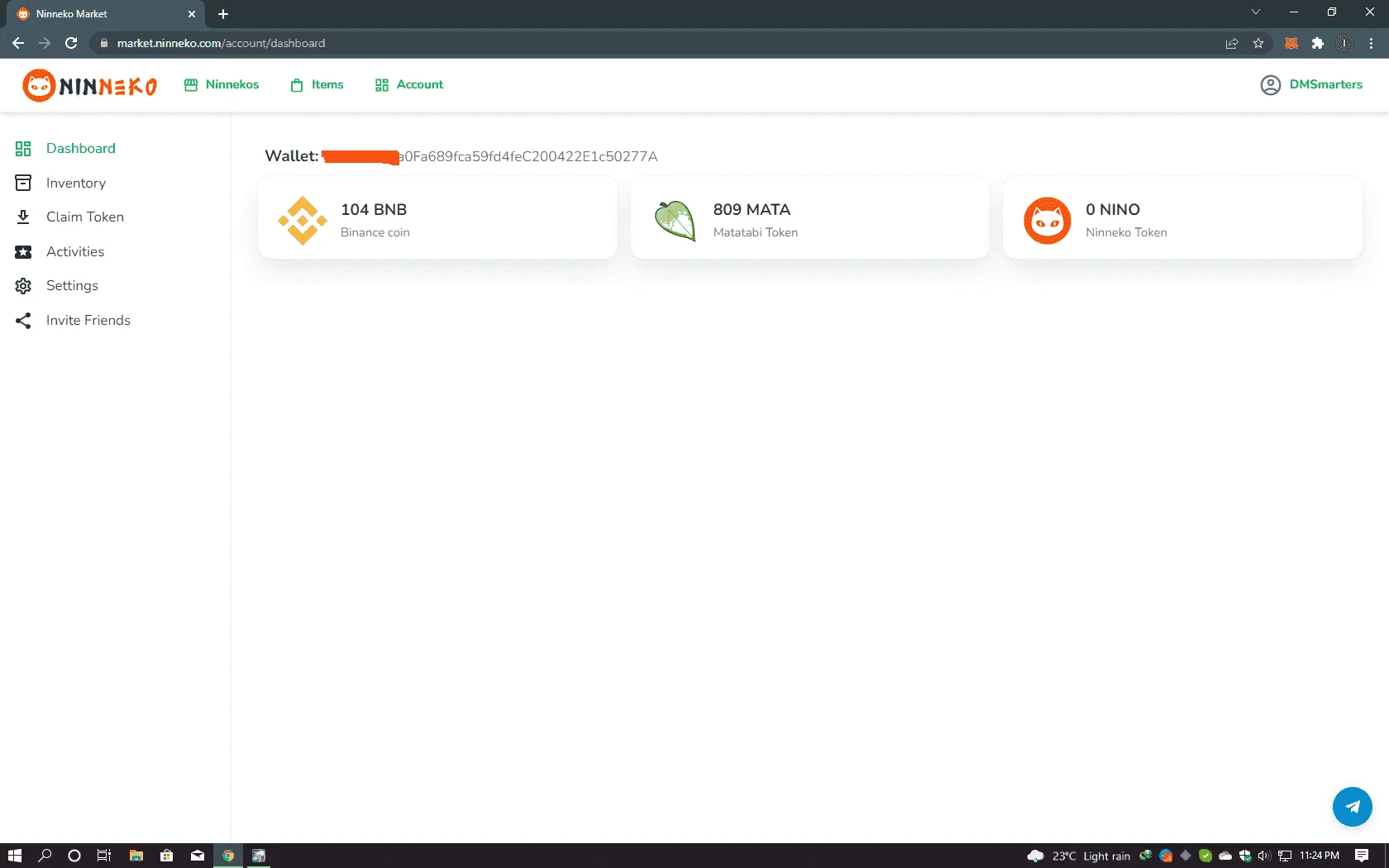Open the Telegram chat button
Image resolution: width=1389 pixels, height=868 pixels.
pyautogui.click(x=1353, y=807)
